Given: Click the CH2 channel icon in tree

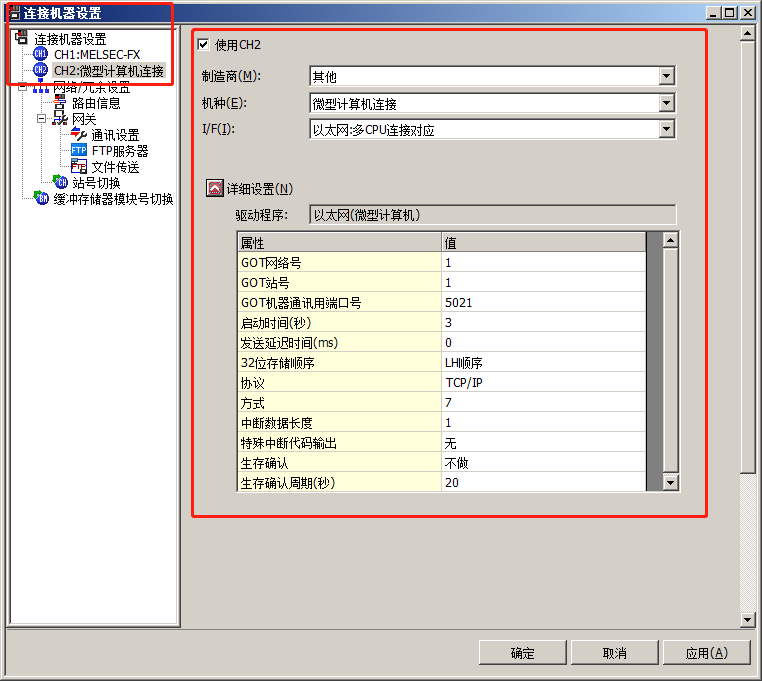Looking at the screenshot, I should pyautogui.click(x=41, y=70).
